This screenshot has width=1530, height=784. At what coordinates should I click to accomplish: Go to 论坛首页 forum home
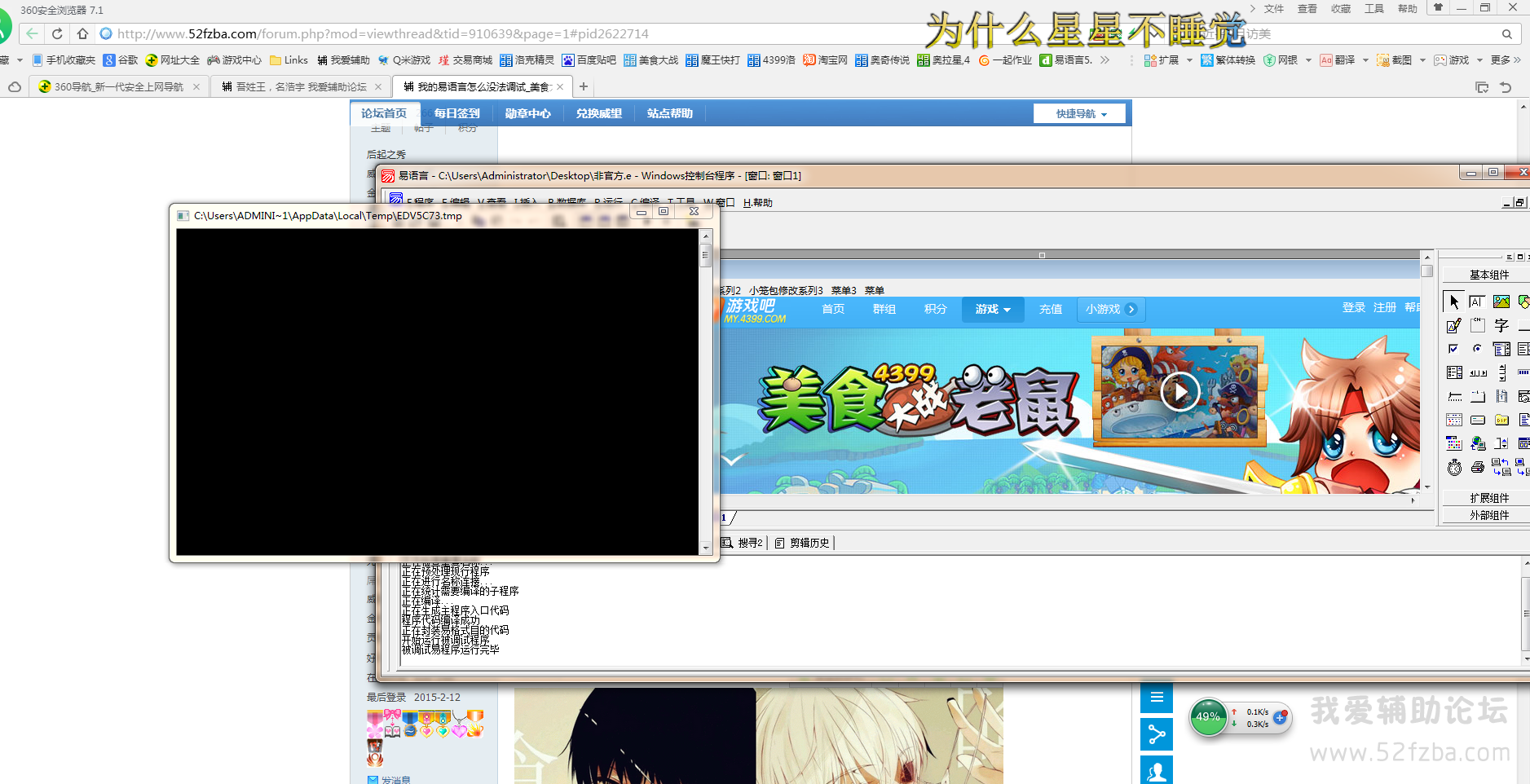[384, 114]
